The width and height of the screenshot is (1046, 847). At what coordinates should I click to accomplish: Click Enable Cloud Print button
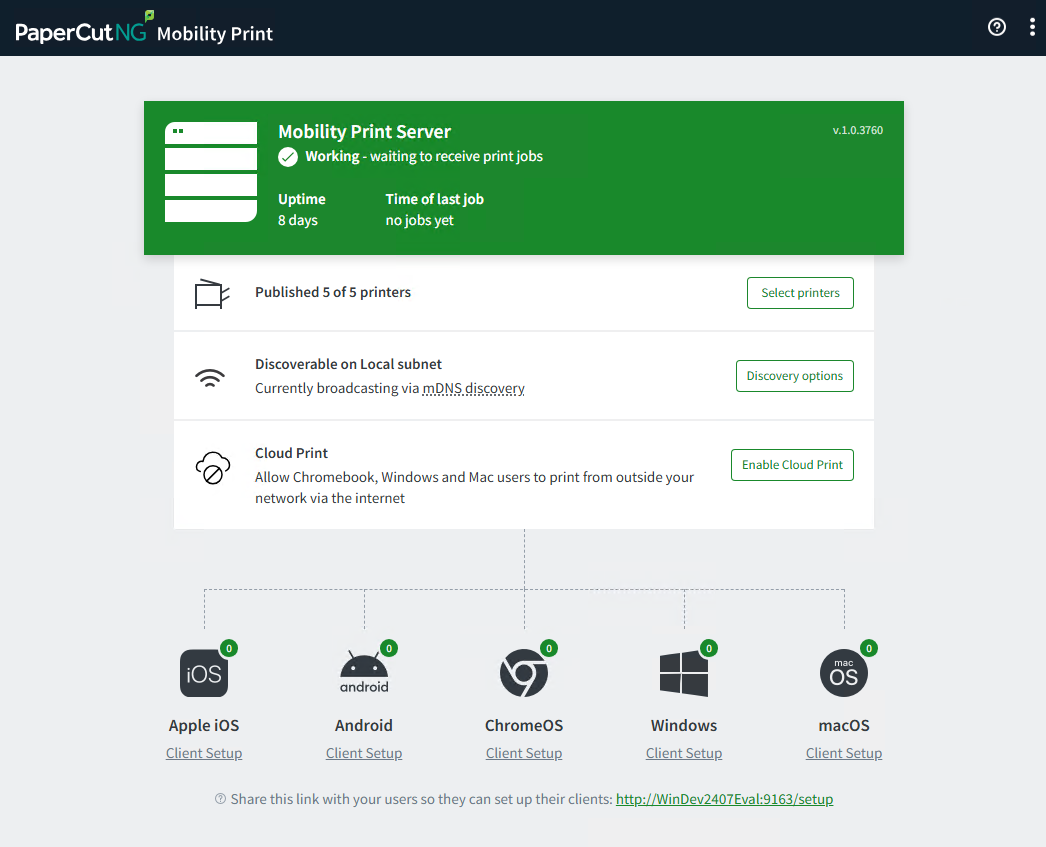[x=792, y=465]
